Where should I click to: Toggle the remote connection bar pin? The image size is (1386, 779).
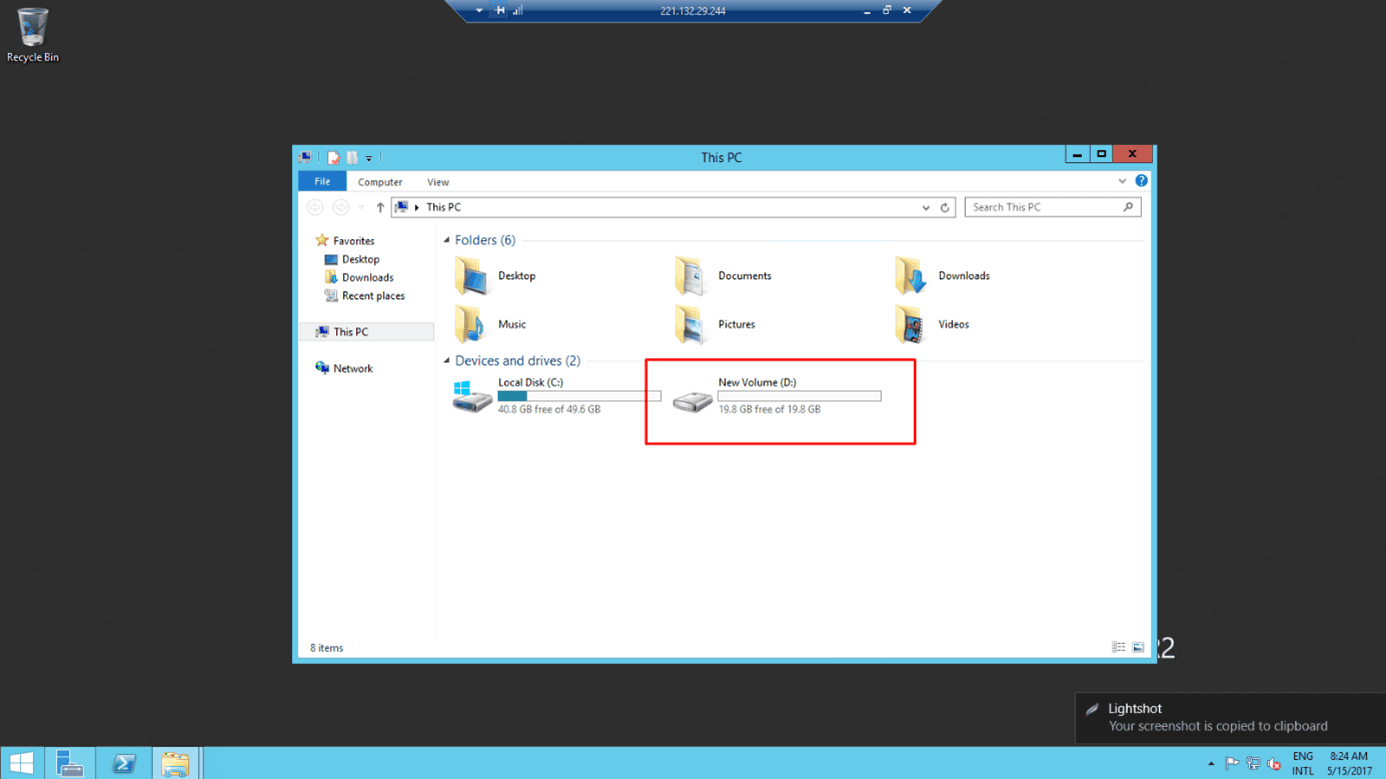pos(499,11)
